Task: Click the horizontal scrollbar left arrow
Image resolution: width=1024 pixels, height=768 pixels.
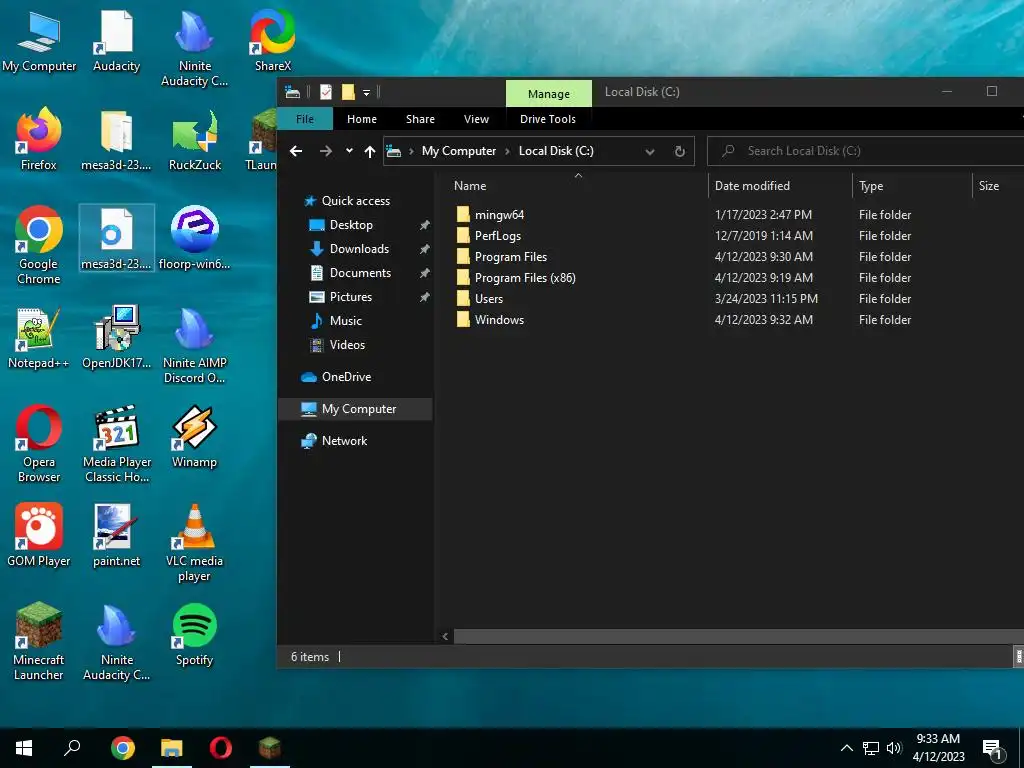Action: pos(445,636)
